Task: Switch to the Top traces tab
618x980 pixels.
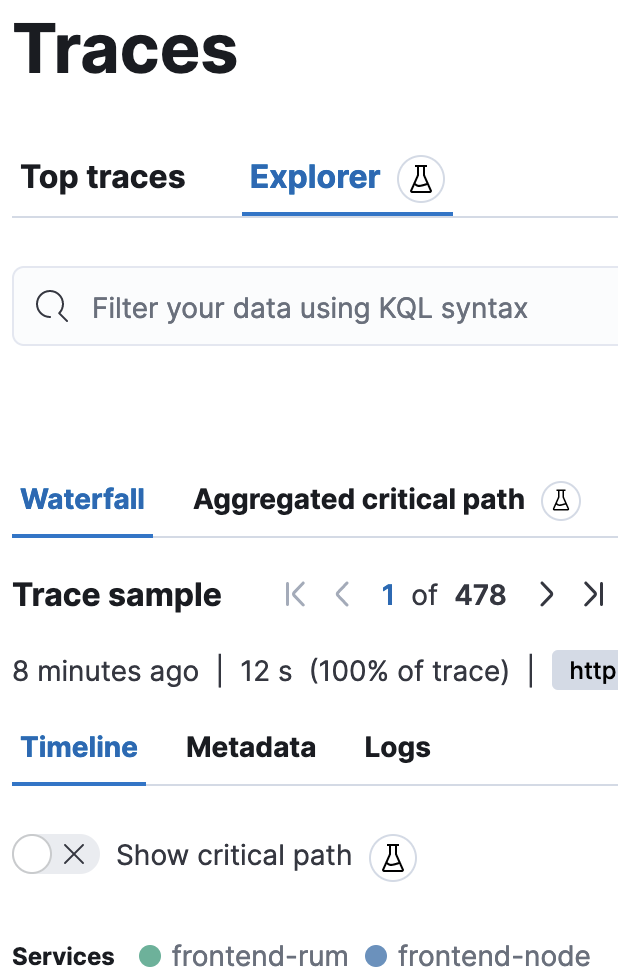Action: (102, 178)
